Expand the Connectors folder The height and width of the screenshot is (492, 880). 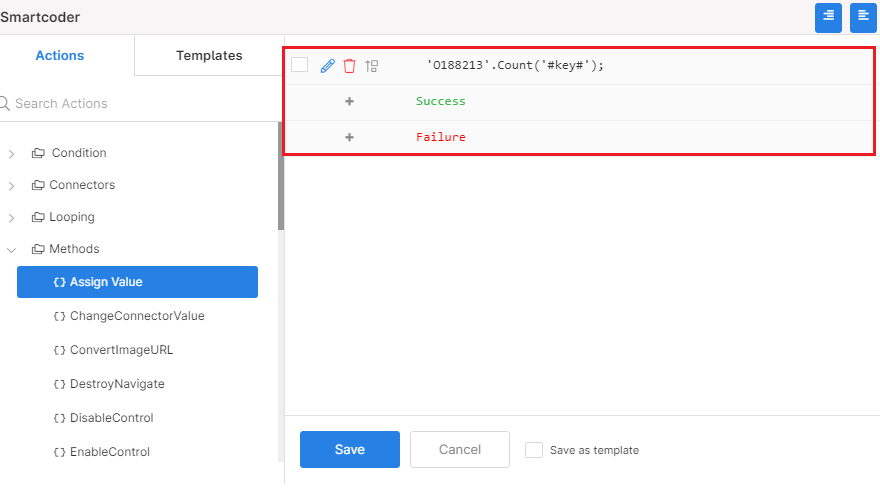point(11,185)
